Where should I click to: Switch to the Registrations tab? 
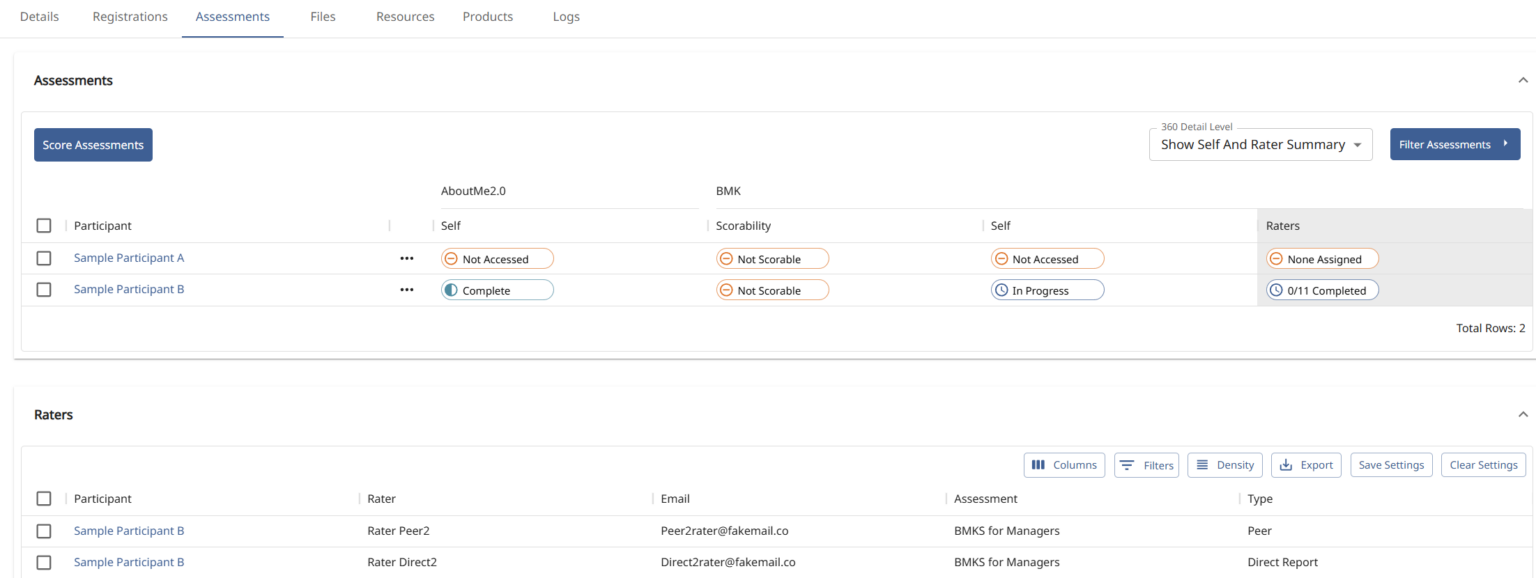pyautogui.click(x=130, y=17)
